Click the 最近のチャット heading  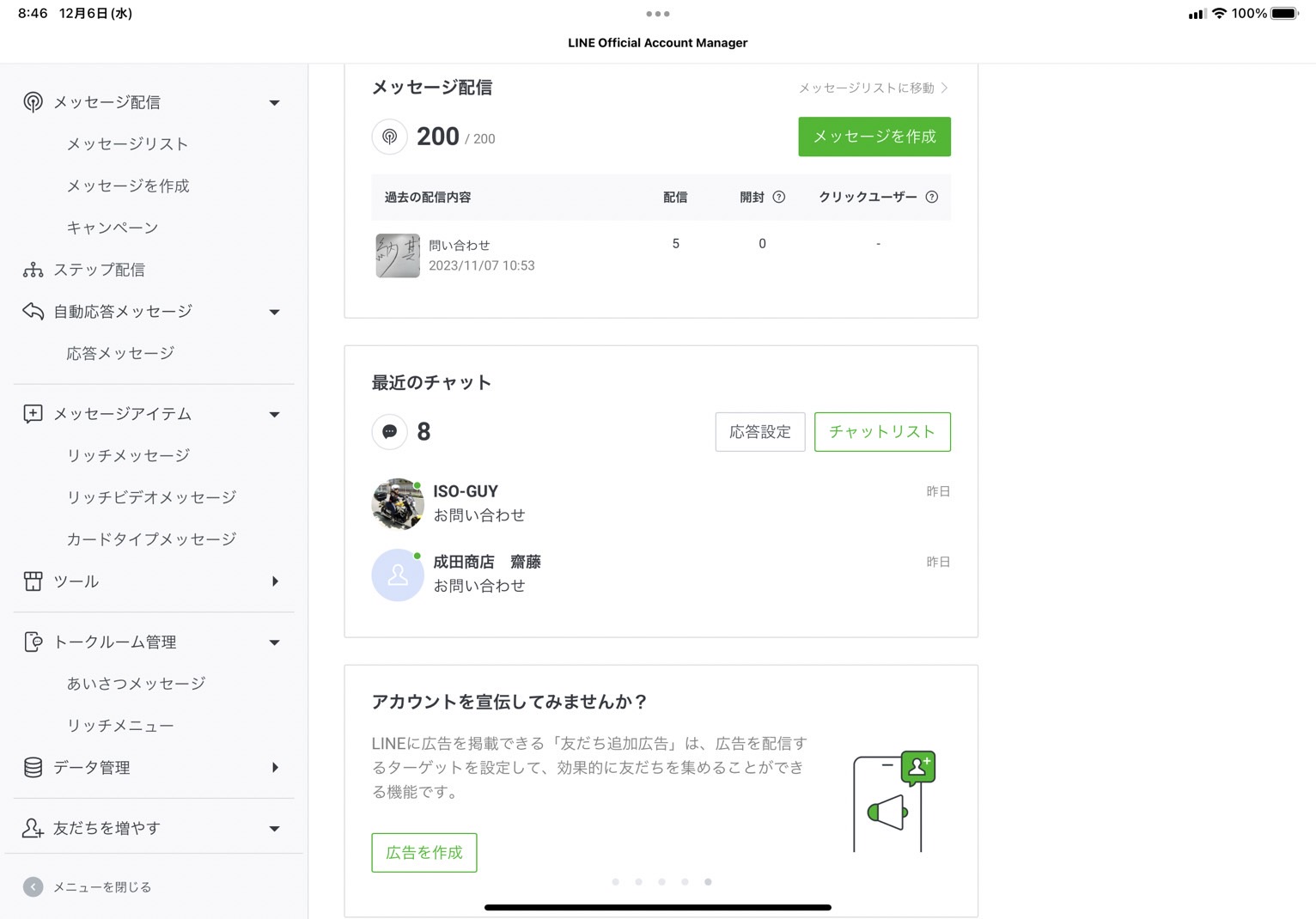click(431, 383)
